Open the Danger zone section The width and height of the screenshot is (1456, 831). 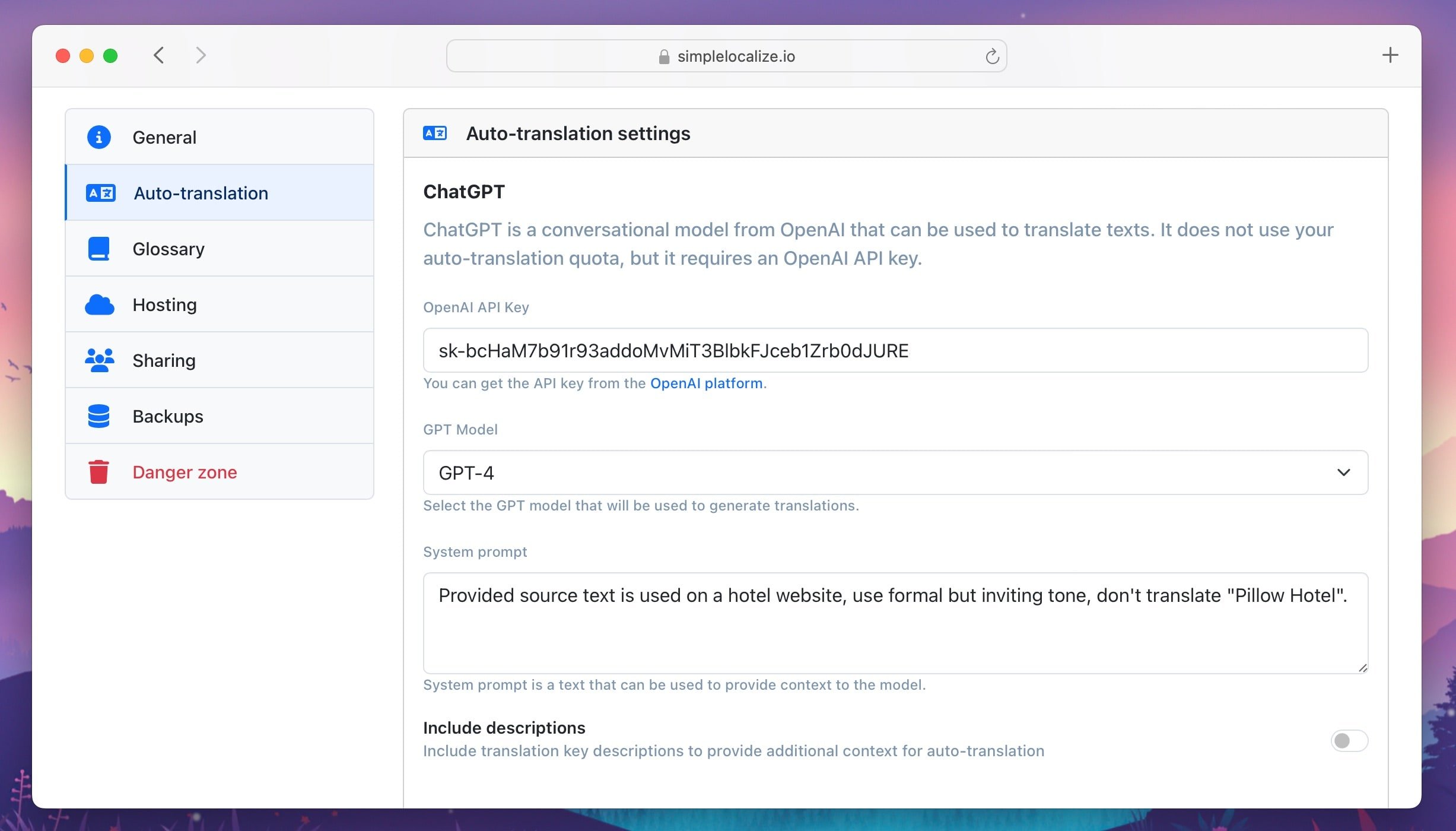pos(220,472)
